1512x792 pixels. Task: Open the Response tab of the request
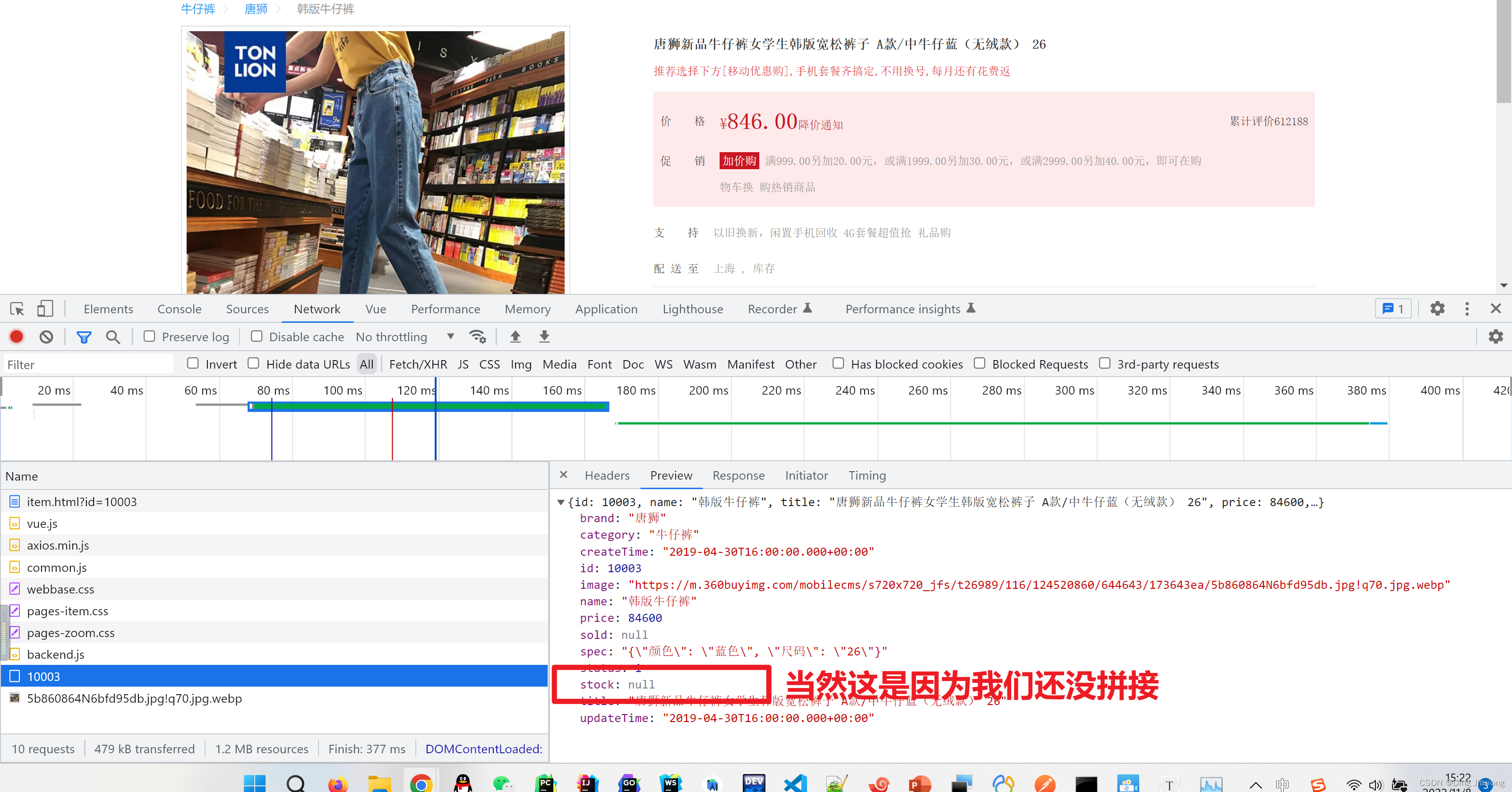coord(739,475)
